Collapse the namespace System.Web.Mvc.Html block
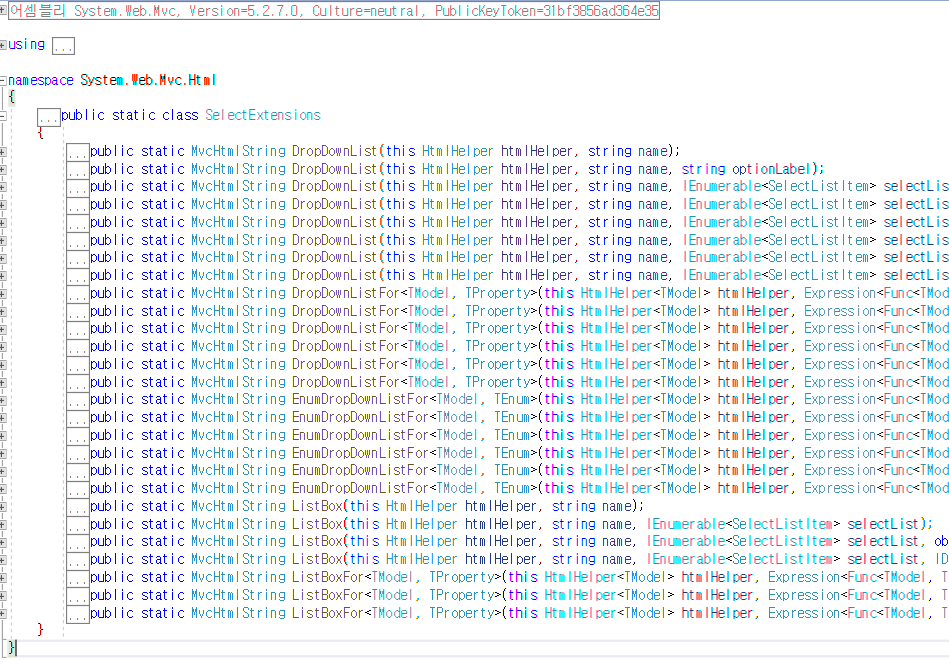 (x=3, y=81)
